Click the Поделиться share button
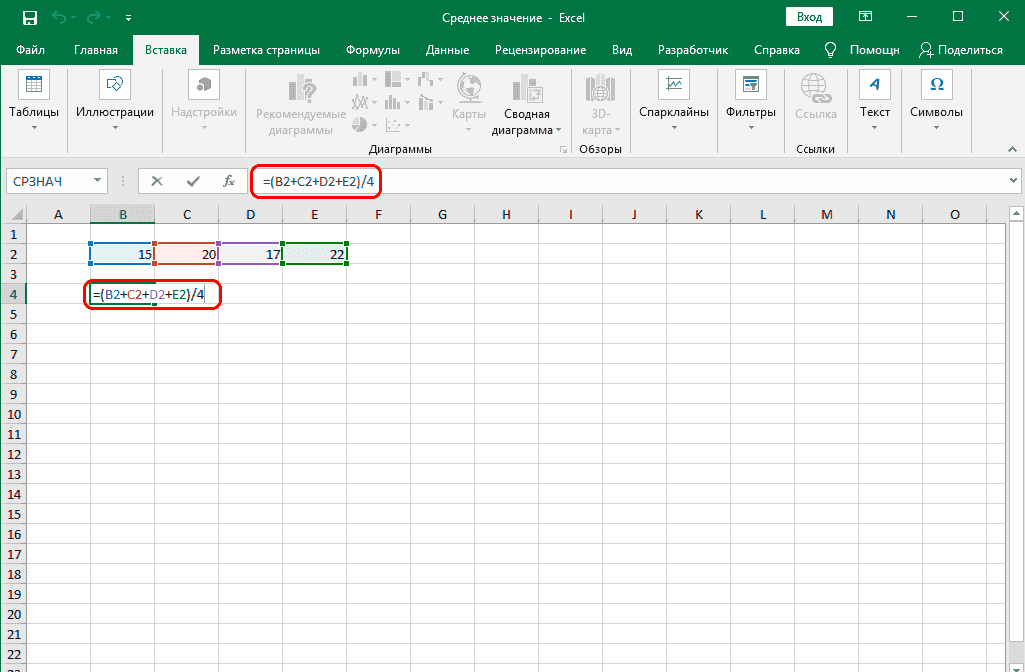The width and height of the screenshot is (1025, 672). pyautogui.click(x=960, y=50)
